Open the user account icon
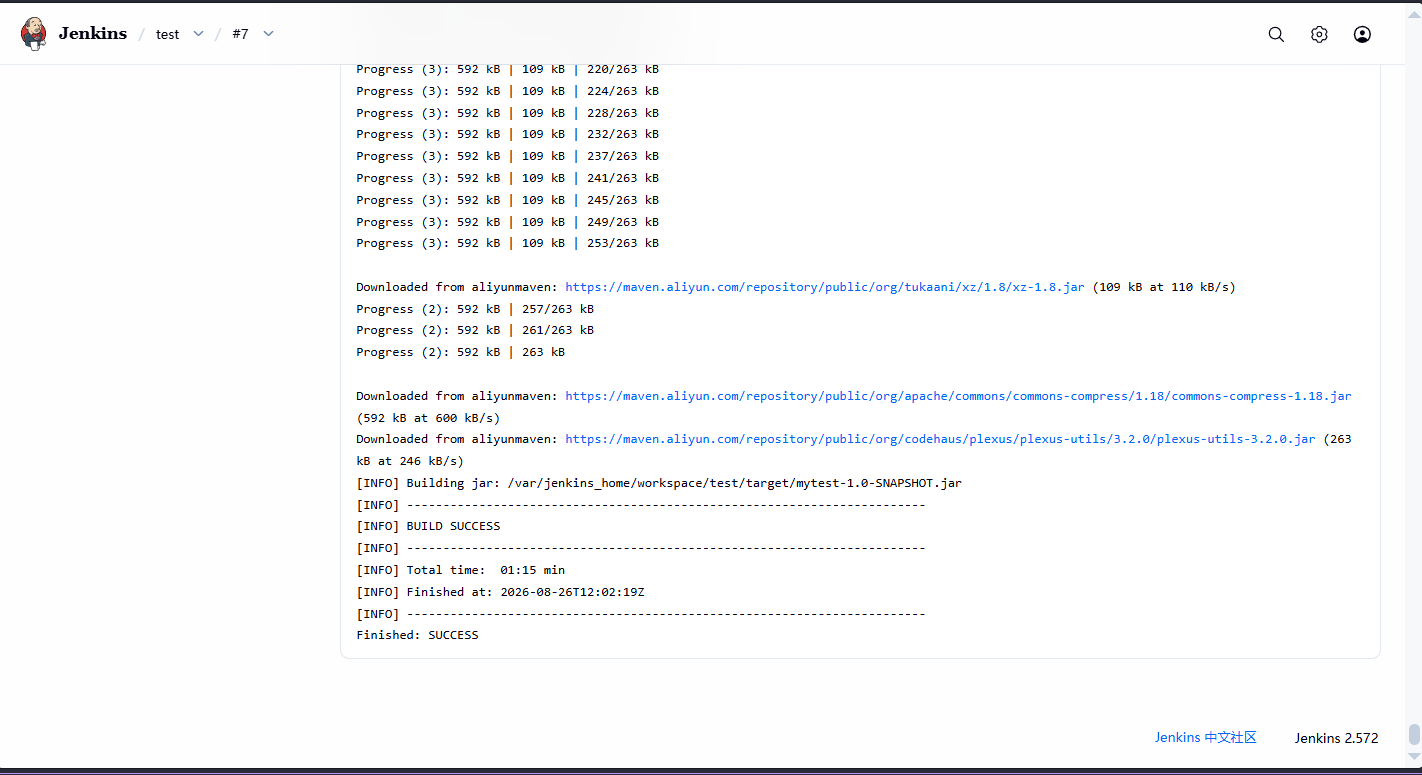The image size is (1422, 775). point(1362,34)
